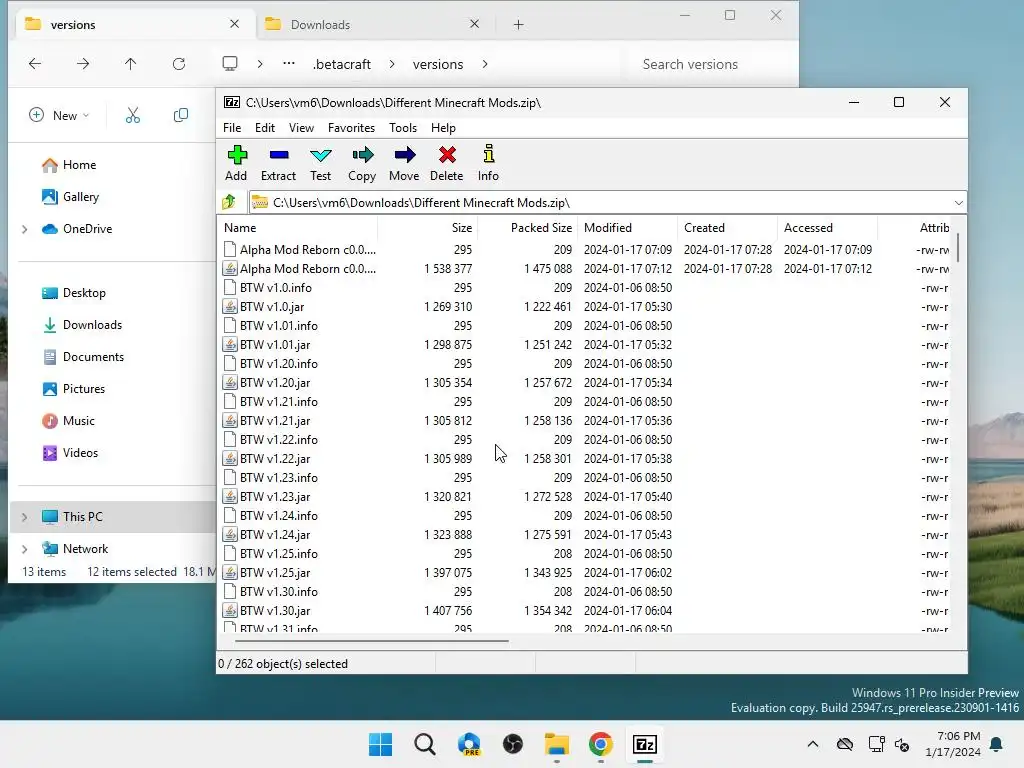
Task: Select the BTW v1.30.info row
Action: pos(584,592)
